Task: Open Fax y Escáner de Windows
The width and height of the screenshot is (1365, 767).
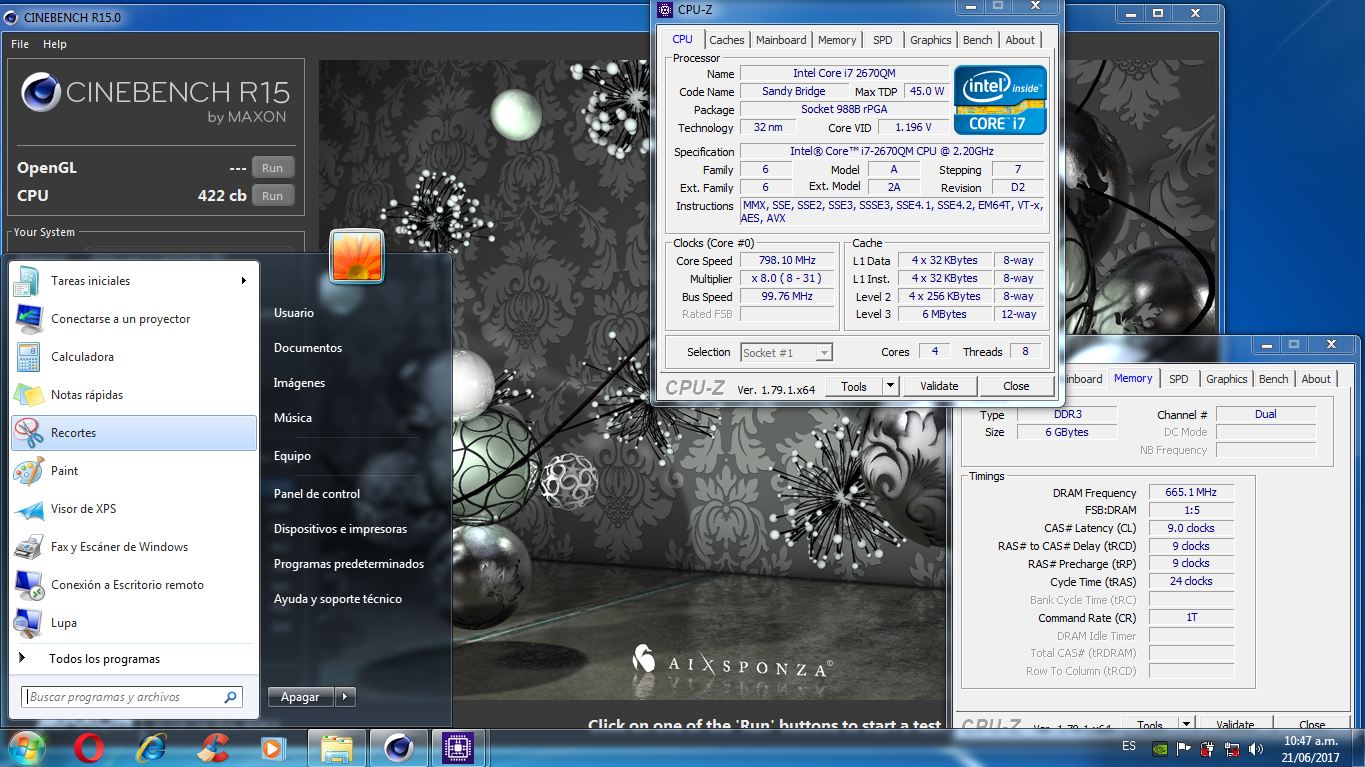Action: pyautogui.click(x=134, y=547)
